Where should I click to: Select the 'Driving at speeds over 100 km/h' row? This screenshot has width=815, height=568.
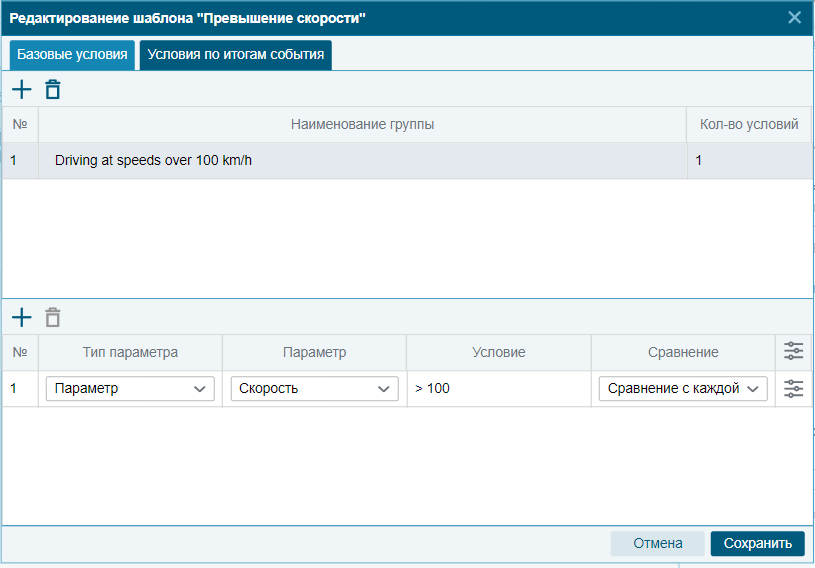point(360,160)
